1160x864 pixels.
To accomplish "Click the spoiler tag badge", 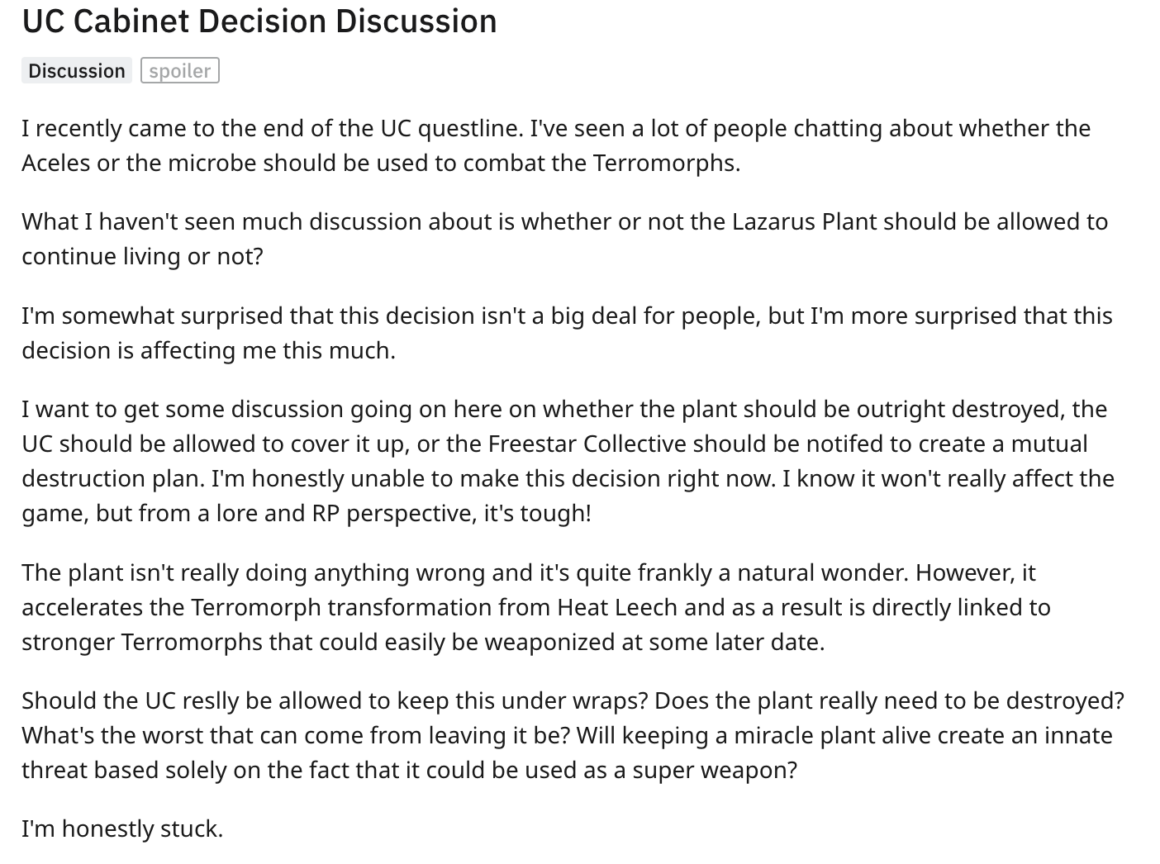I will click(x=180, y=71).
